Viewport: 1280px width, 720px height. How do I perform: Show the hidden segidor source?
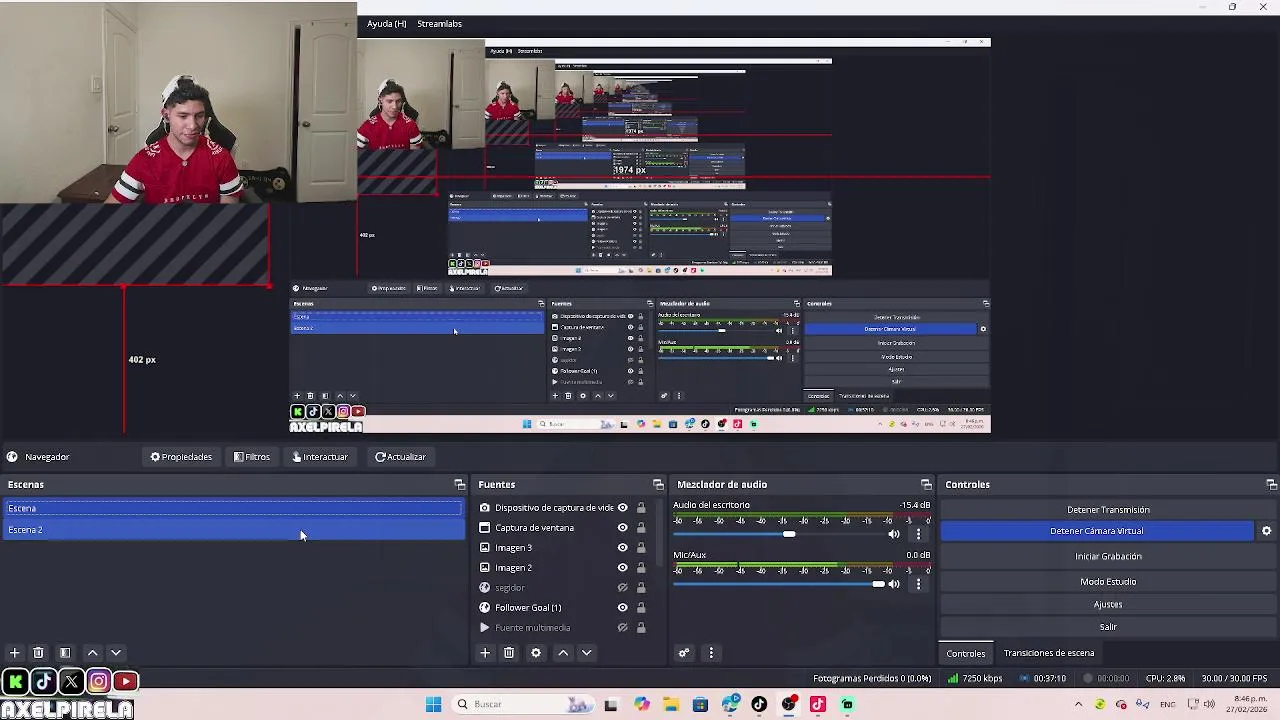coord(622,588)
